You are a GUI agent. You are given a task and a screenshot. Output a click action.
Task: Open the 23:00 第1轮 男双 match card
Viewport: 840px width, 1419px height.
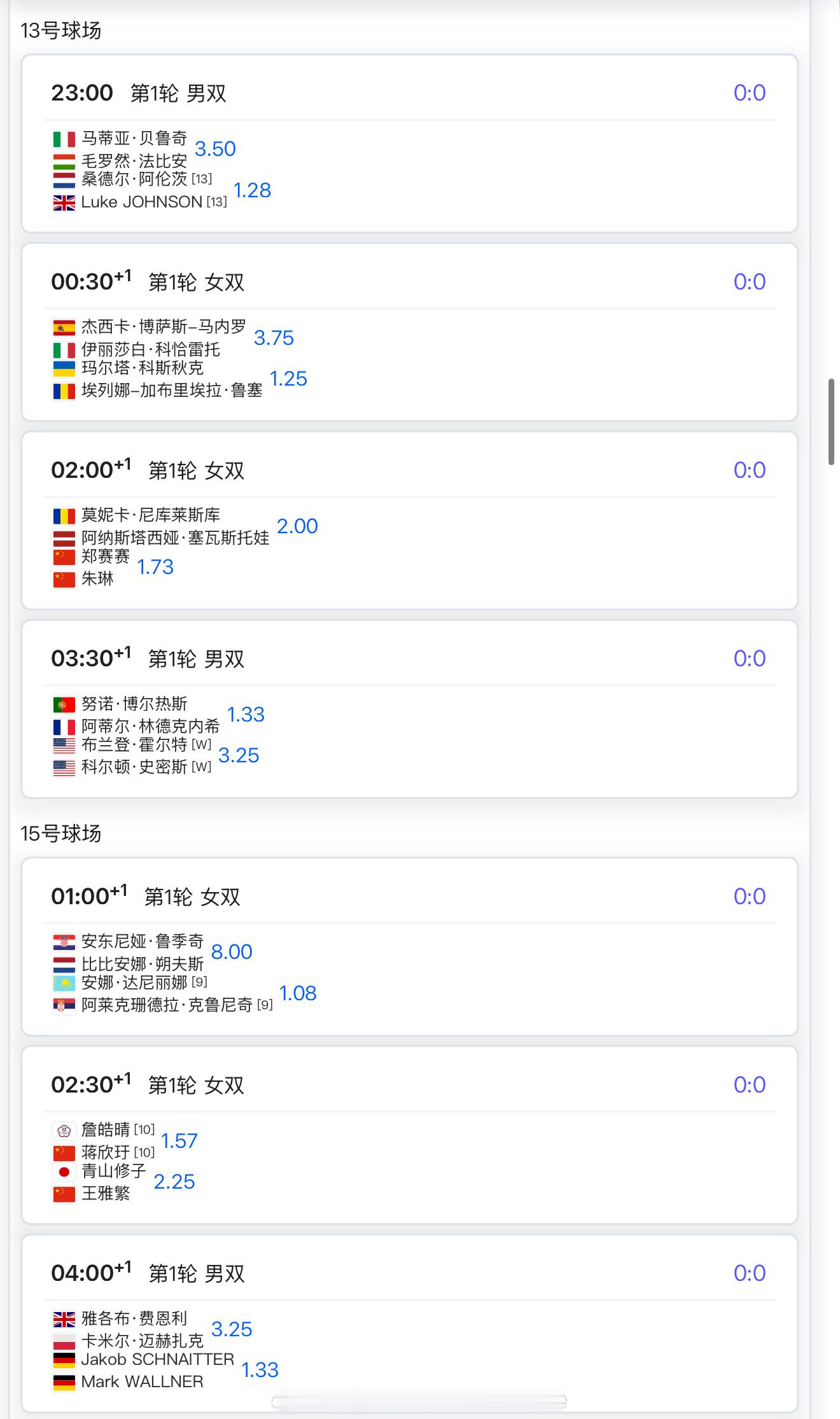(x=410, y=144)
